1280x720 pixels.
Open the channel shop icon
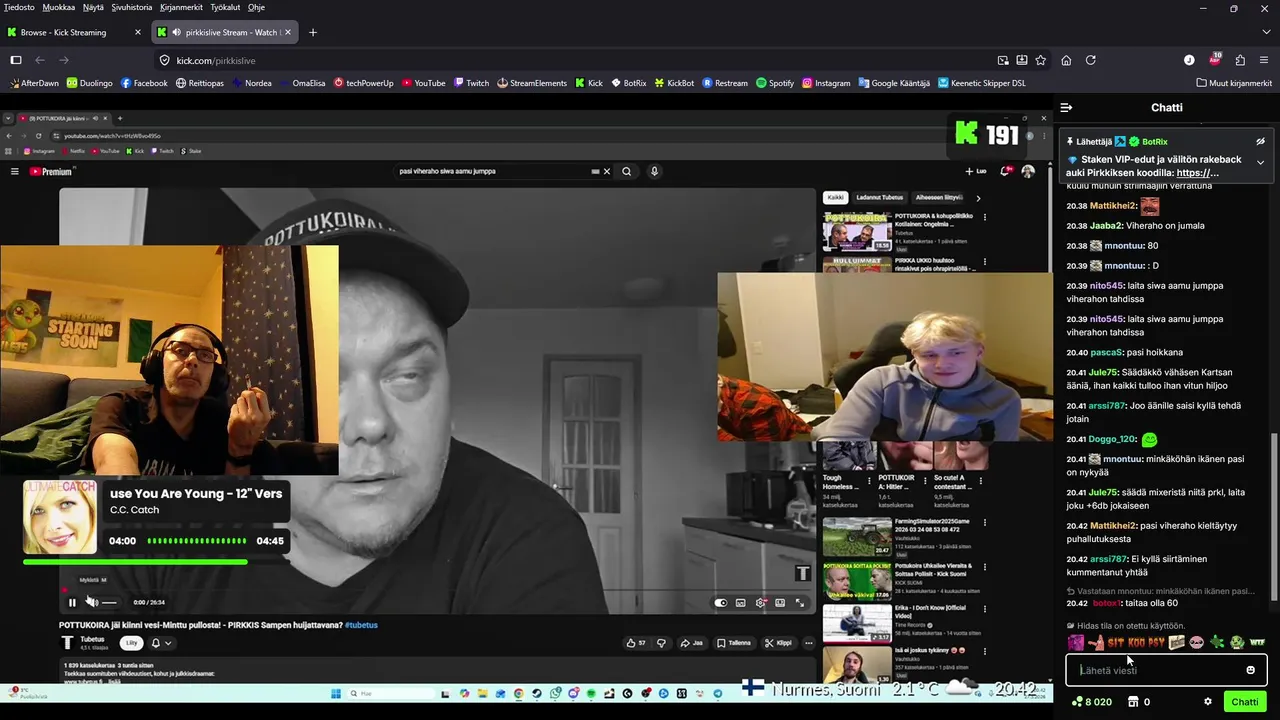tap(1133, 702)
